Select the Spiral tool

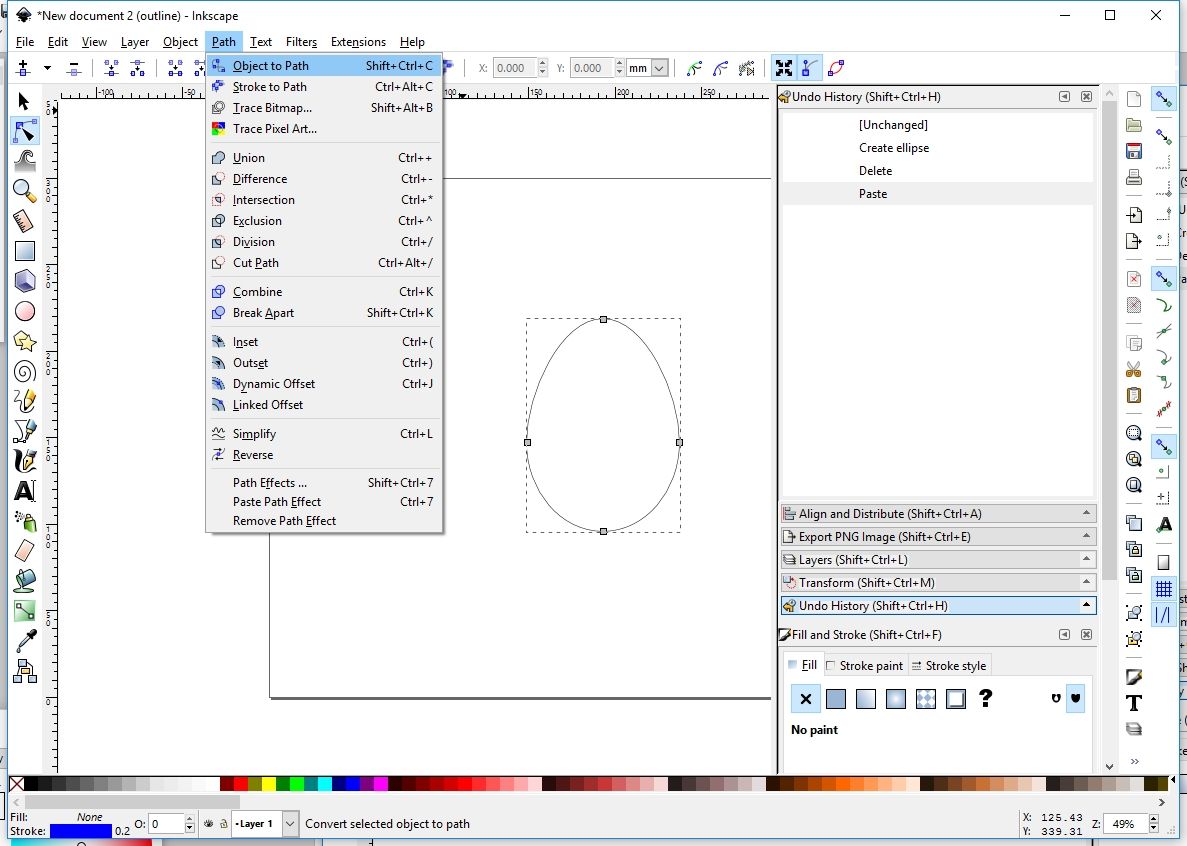(x=24, y=372)
